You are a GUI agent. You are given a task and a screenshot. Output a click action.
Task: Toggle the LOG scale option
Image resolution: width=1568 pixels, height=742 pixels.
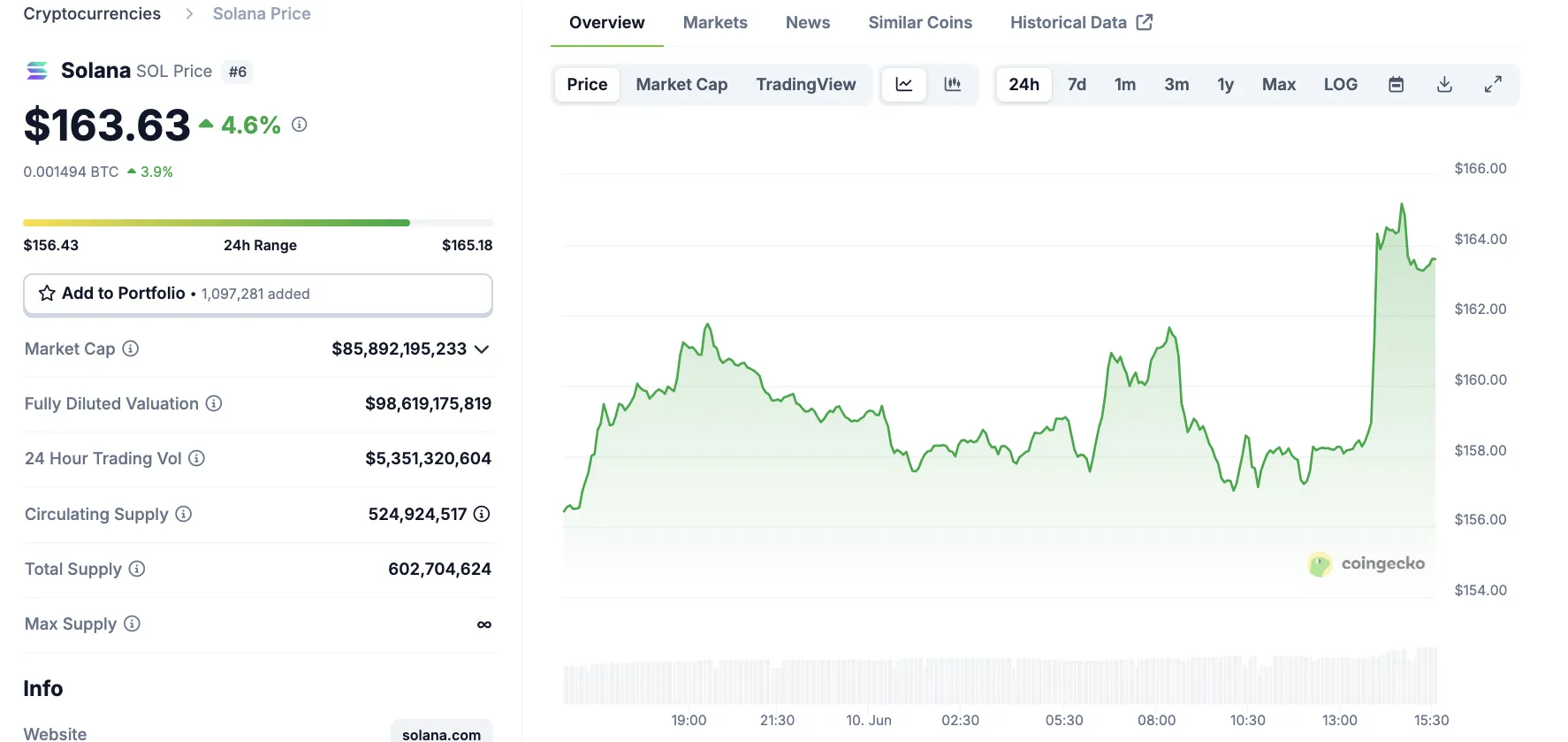(x=1340, y=85)
